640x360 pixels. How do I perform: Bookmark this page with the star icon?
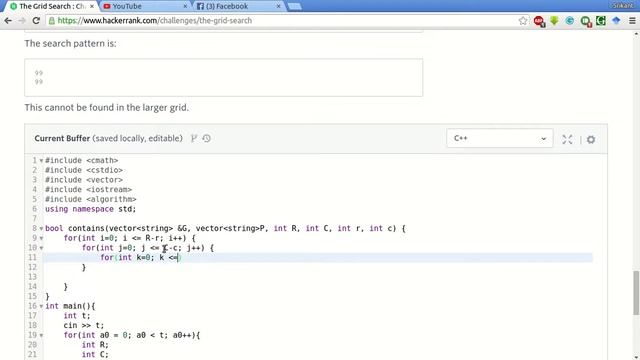[x=522, y=21]
